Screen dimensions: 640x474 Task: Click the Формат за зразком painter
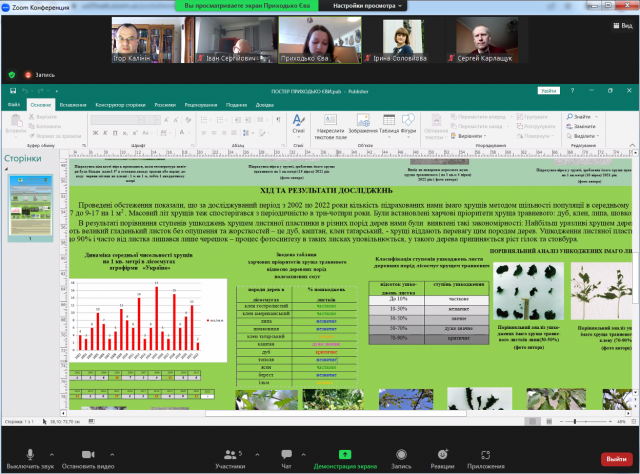click(x=55, y=136)
